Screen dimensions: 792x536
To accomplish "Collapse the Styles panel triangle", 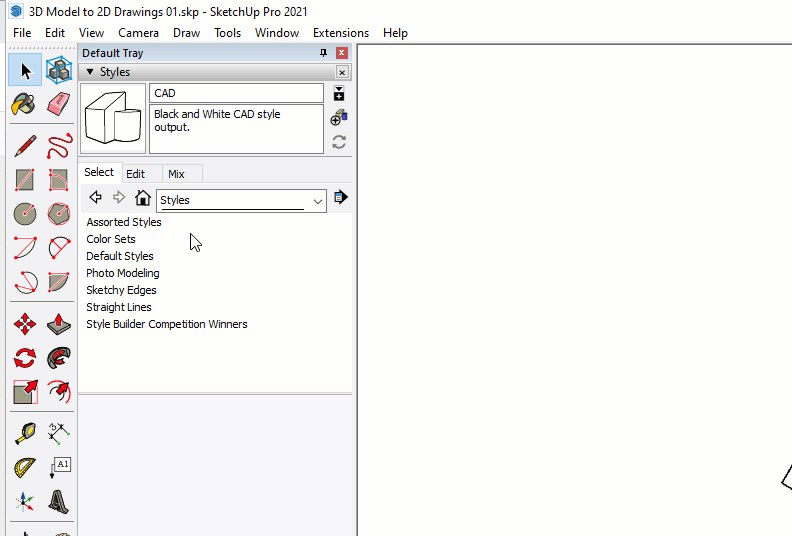I will click(x=90, y=72).
